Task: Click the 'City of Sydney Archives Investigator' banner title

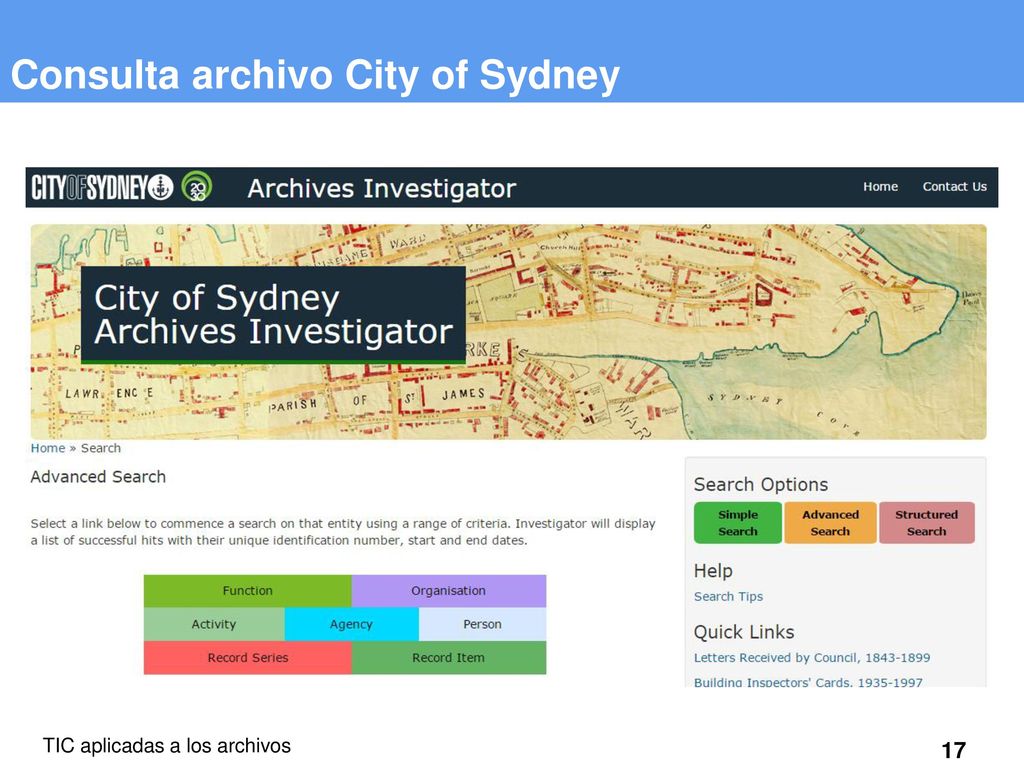Action: (x=273, y=314)
